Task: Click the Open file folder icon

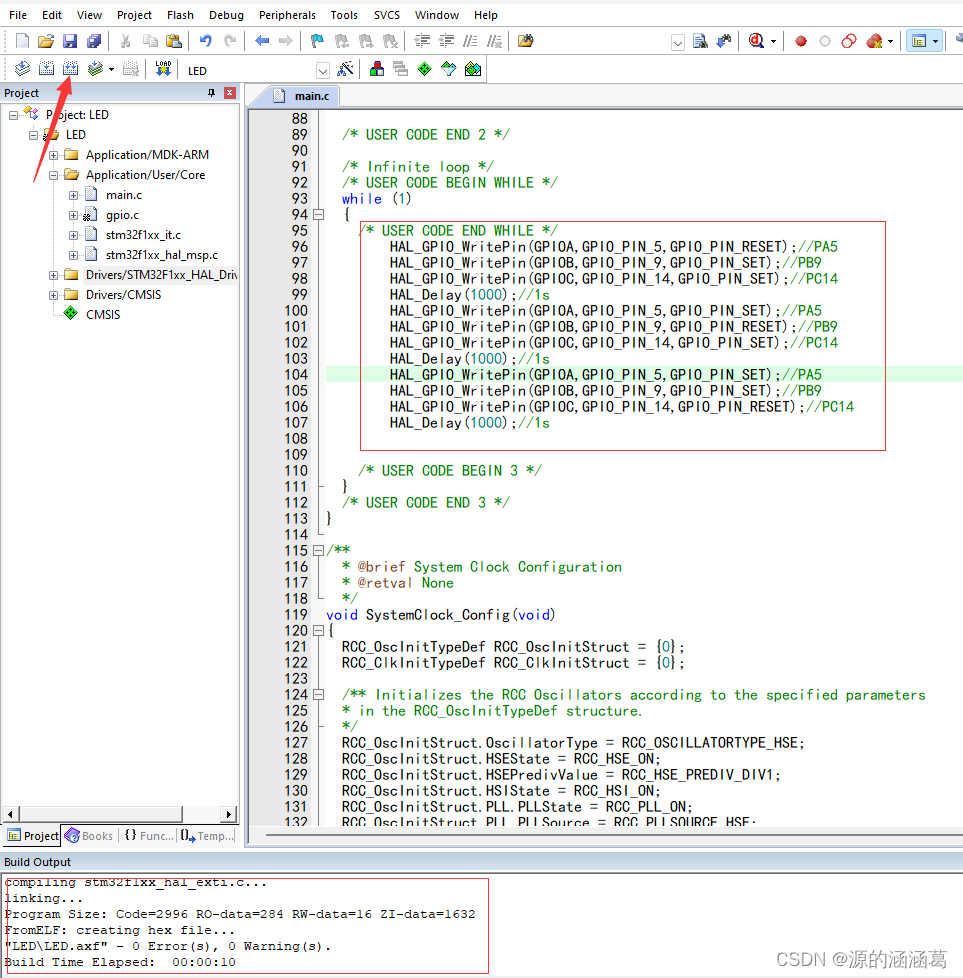Action: pyautogui.click(x=46, y=41)
